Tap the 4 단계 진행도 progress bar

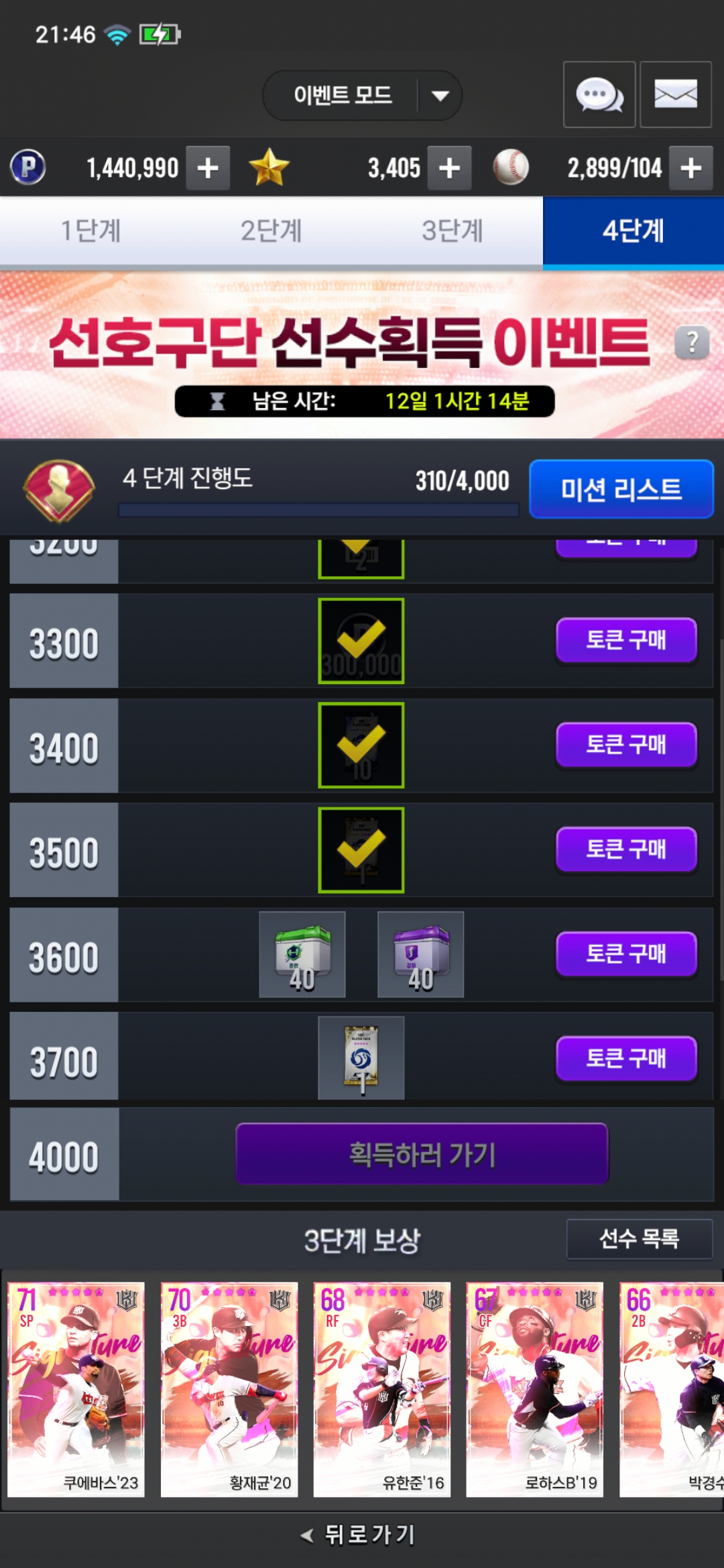coord(318,511)
